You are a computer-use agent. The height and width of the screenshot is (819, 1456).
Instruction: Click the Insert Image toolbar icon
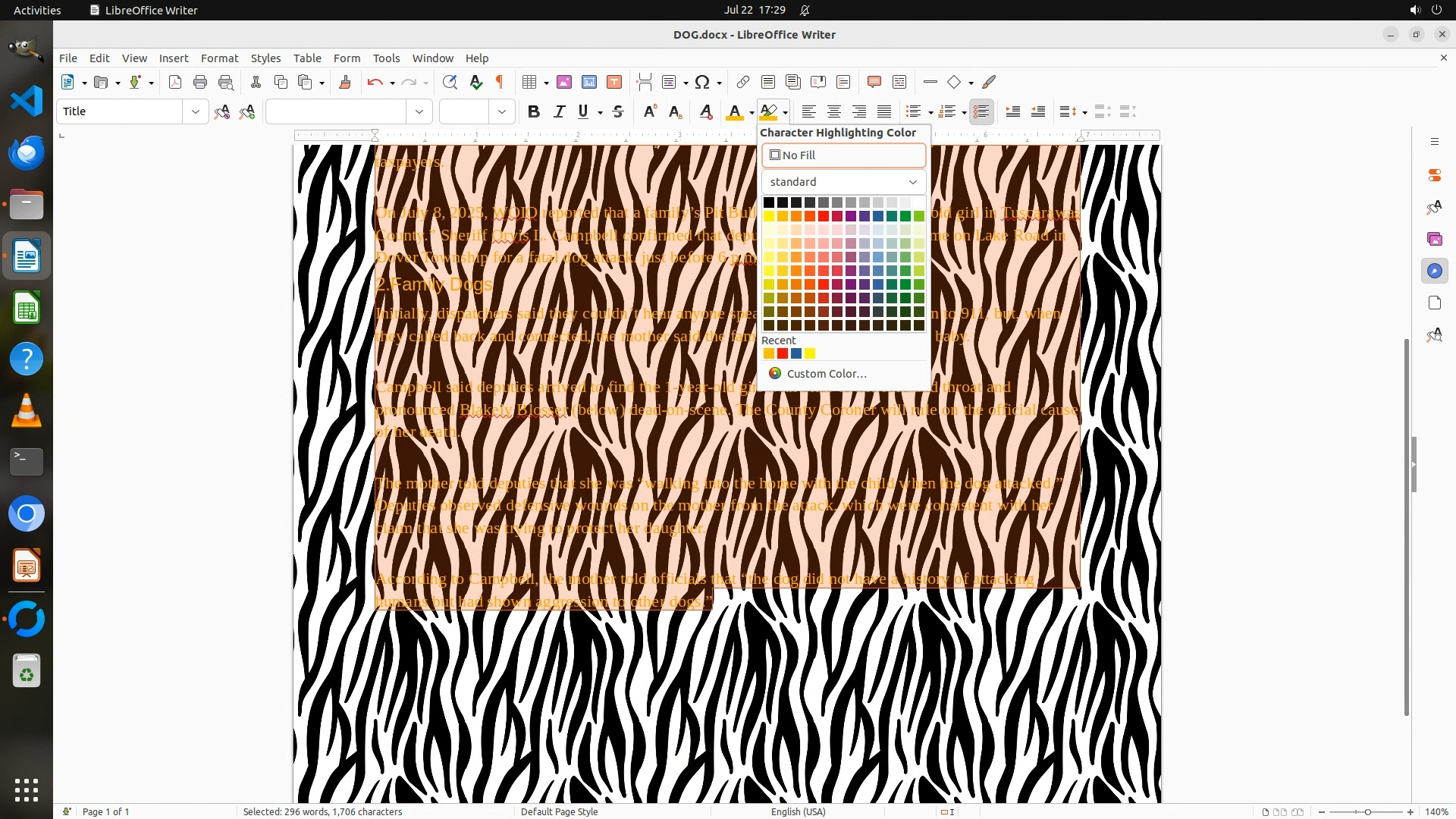pos(563,82)
